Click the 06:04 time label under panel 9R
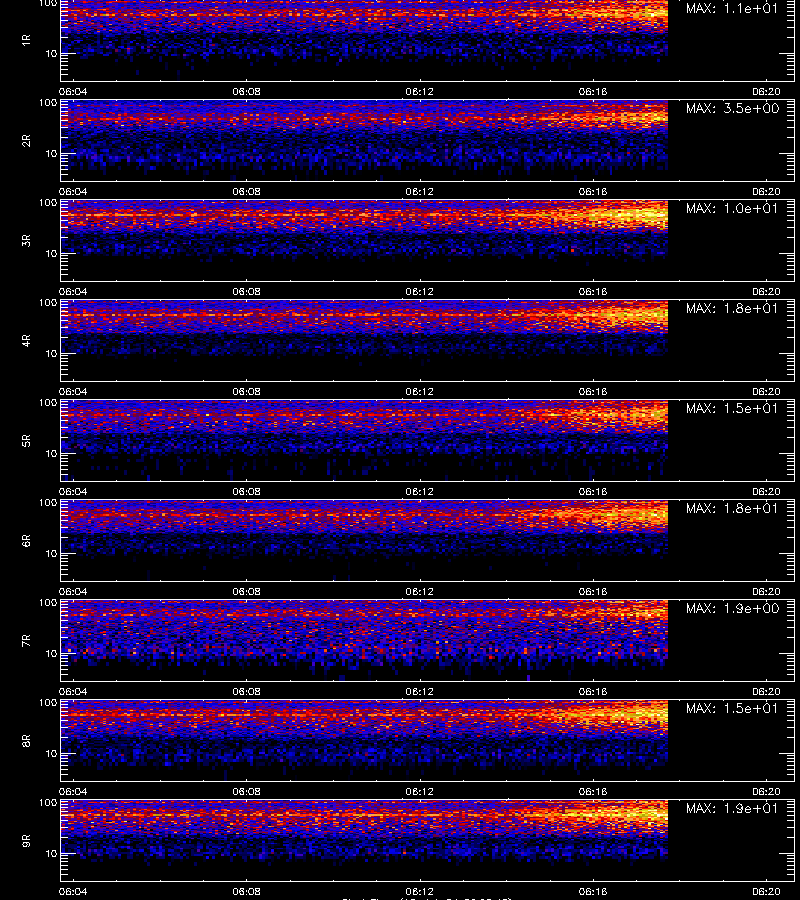Image resolution: width=800 pixels, height=900 pixels. 73,891
